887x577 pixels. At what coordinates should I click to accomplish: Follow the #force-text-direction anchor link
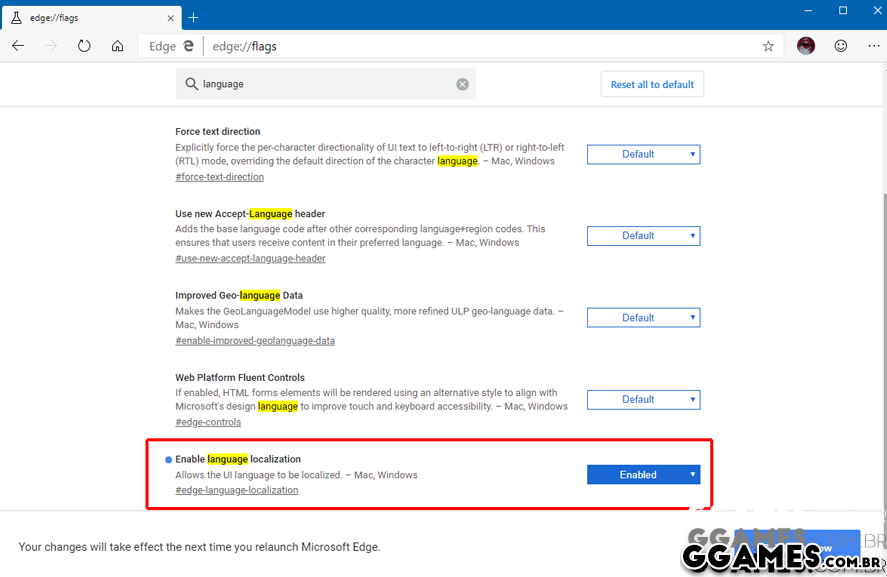219,177
